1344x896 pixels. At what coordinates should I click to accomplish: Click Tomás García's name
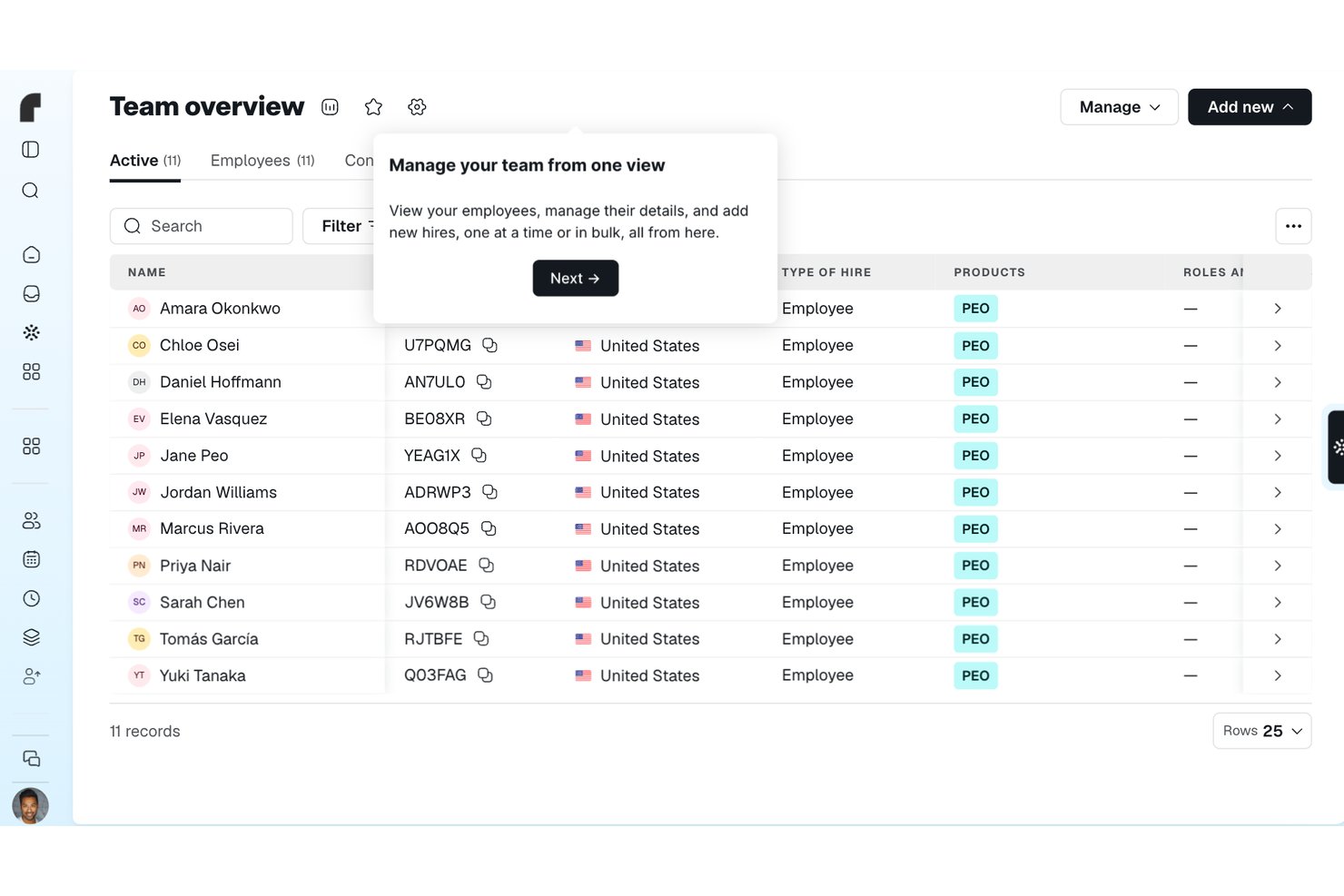[x=209, y=639]
